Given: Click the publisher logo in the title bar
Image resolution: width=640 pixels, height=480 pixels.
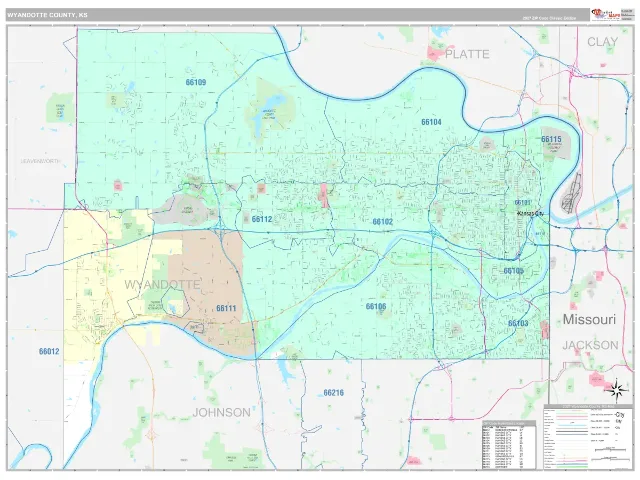Looking at the screenshot, I should point(606,15).
